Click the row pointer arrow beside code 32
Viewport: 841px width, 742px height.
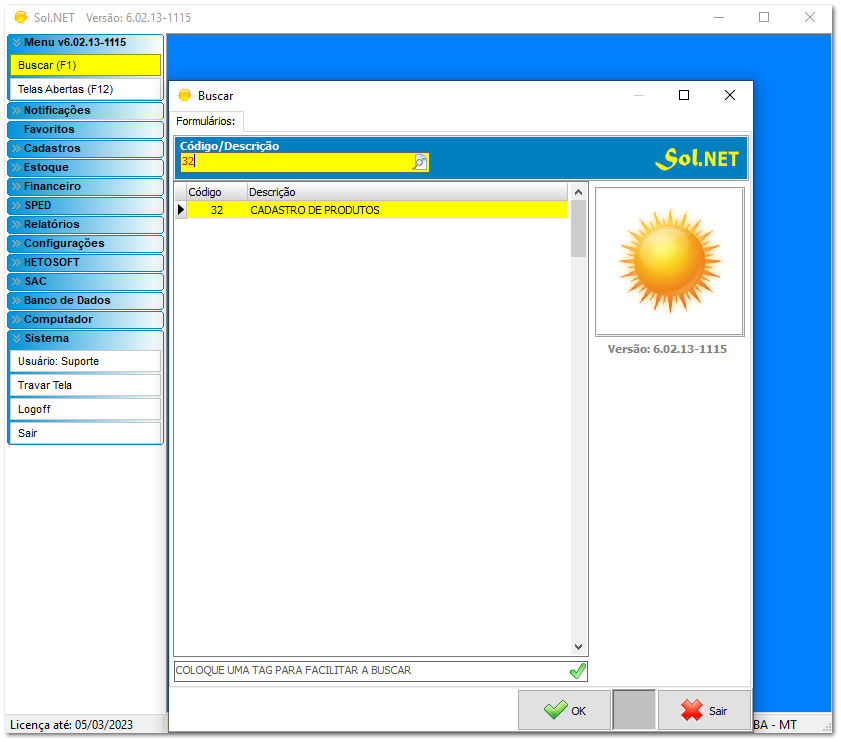(181, 210)
